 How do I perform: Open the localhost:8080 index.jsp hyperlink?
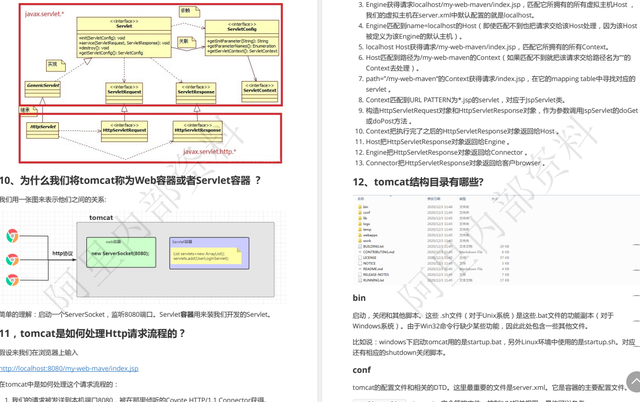(x=69, y=368)
